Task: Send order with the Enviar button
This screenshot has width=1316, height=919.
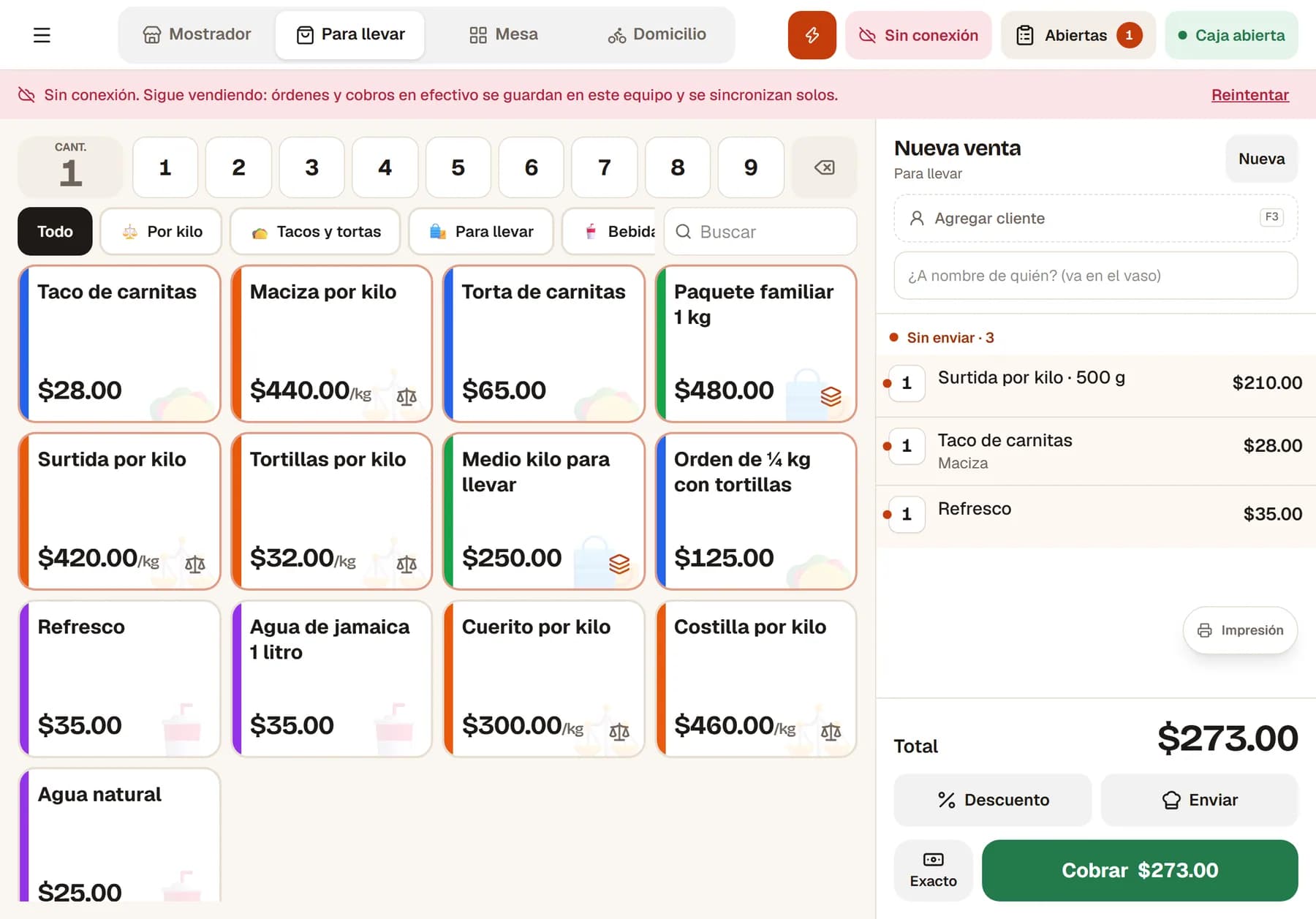Action: click(1200, 800)
